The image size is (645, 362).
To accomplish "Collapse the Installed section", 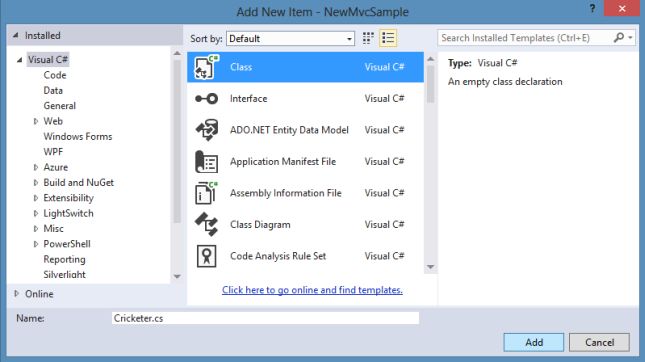I will coord(16,35).
